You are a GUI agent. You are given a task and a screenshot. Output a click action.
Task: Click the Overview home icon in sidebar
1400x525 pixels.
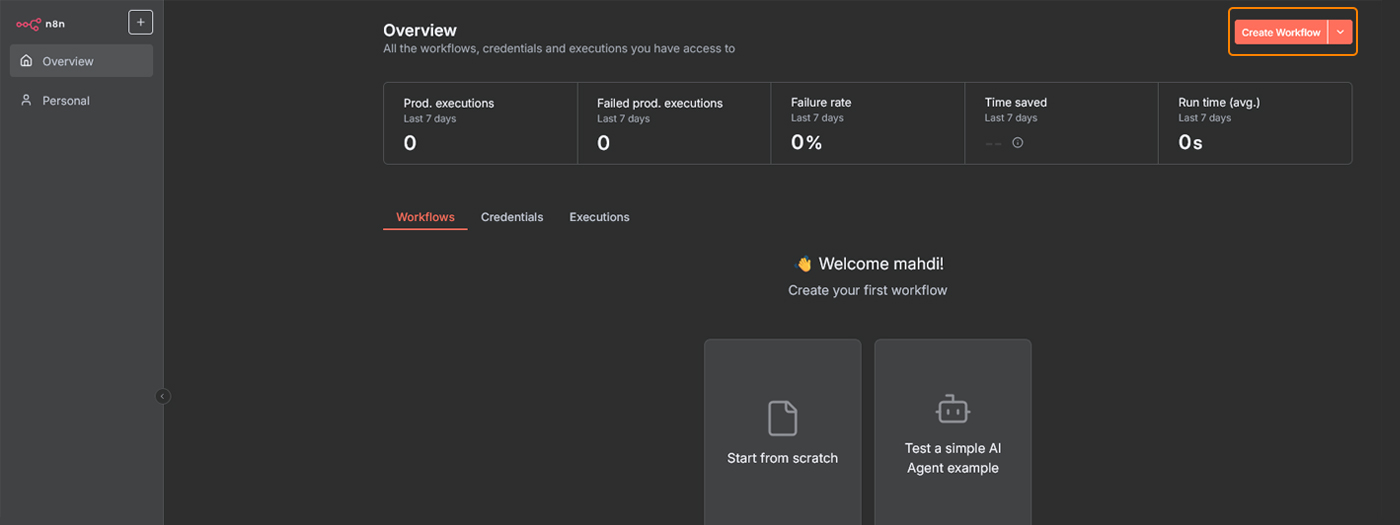pyautogui.click(x=26, y=61)
